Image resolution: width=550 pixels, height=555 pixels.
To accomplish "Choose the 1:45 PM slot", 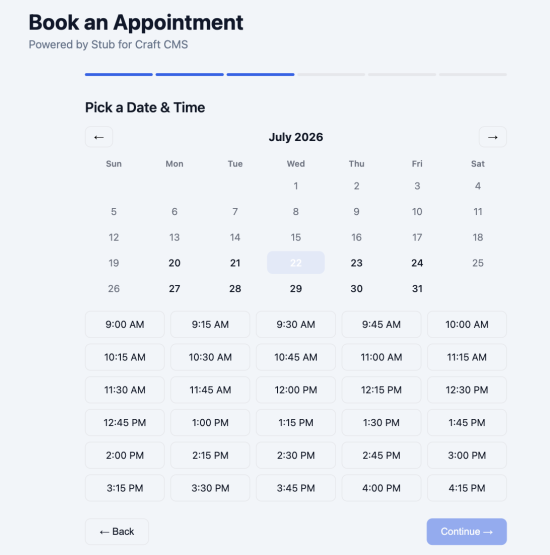I will coord(467,423).
